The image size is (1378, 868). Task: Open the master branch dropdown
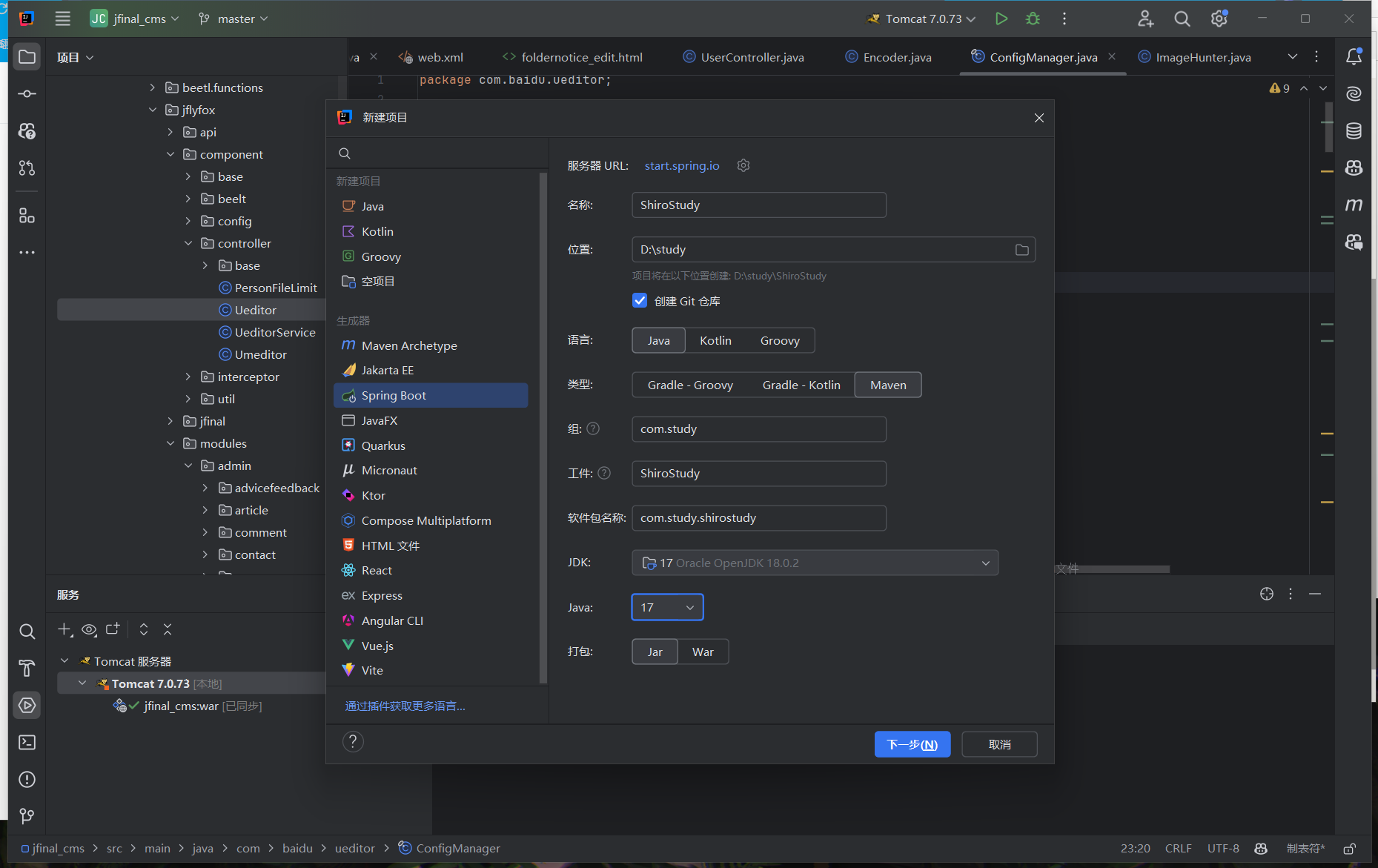pyautogui.click(x=233, y=19)
